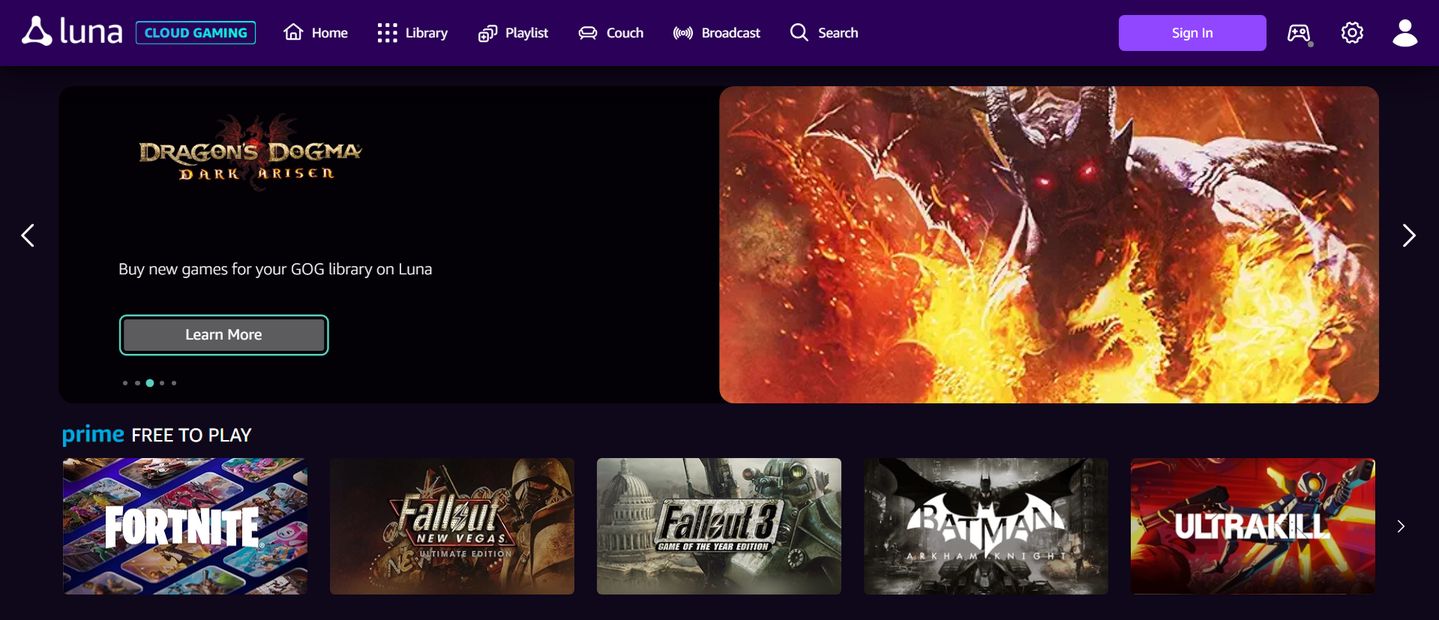The width and height of the screenshot is (1439, 620).
Task: Click the Luna logo
Action: pos(72,32)
